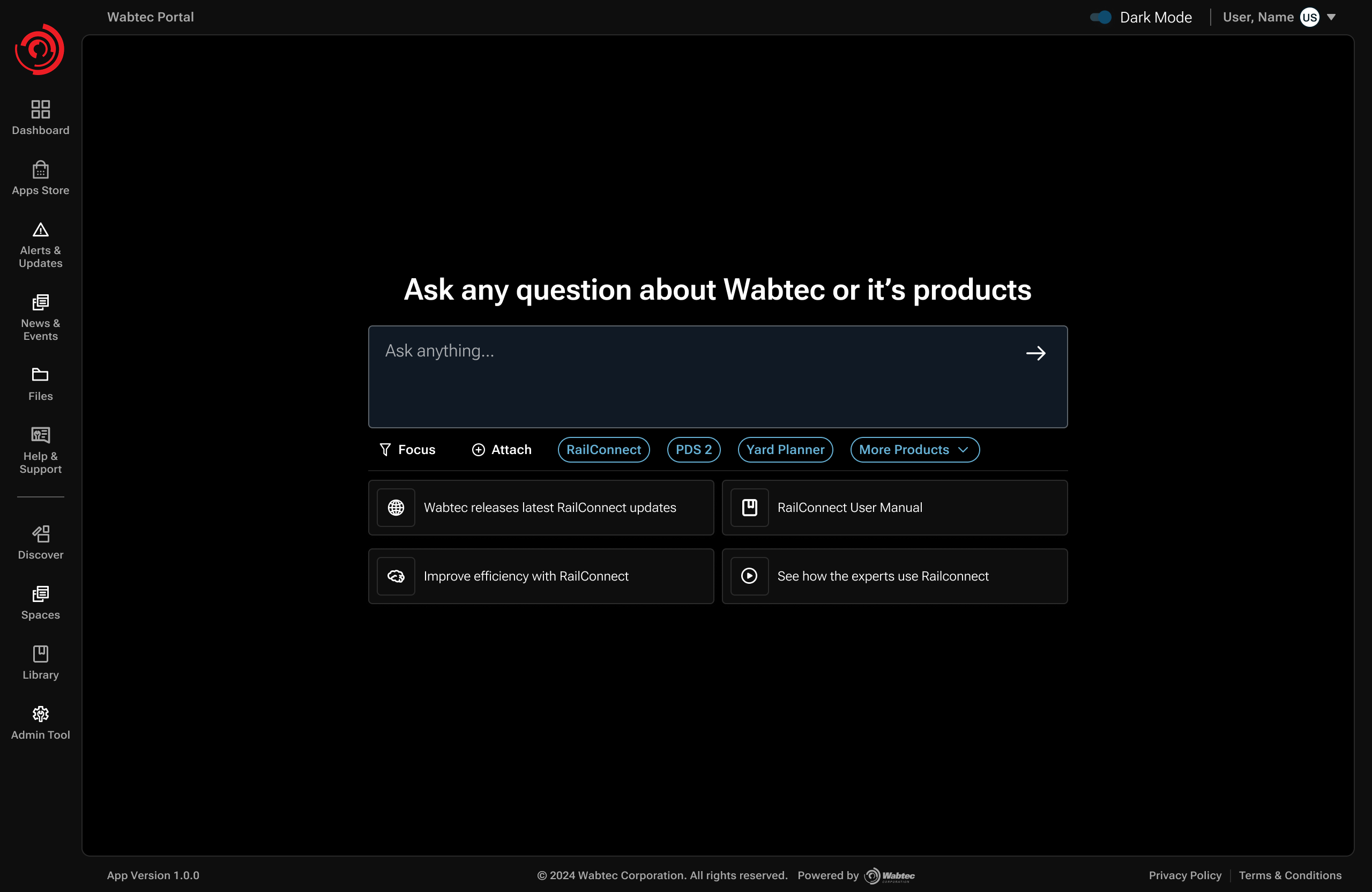Expand the user account dropdown arrow
Image resolution: width=1372 pixels, height=892 pixels.
(1331, 17)
